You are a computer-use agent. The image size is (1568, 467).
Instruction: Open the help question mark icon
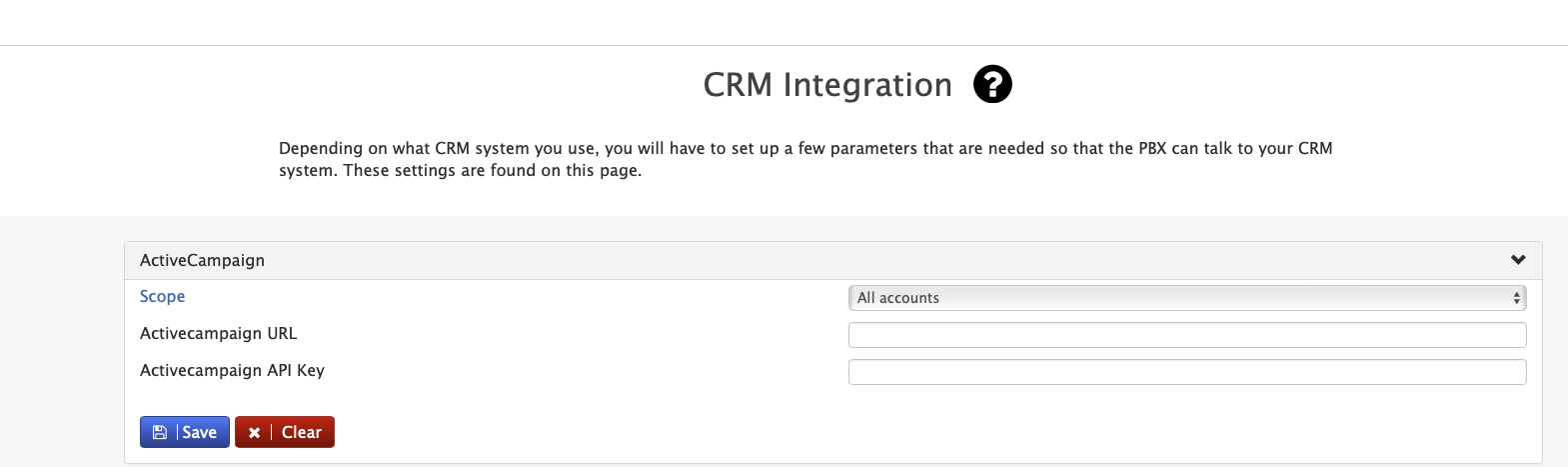[992, 84]
